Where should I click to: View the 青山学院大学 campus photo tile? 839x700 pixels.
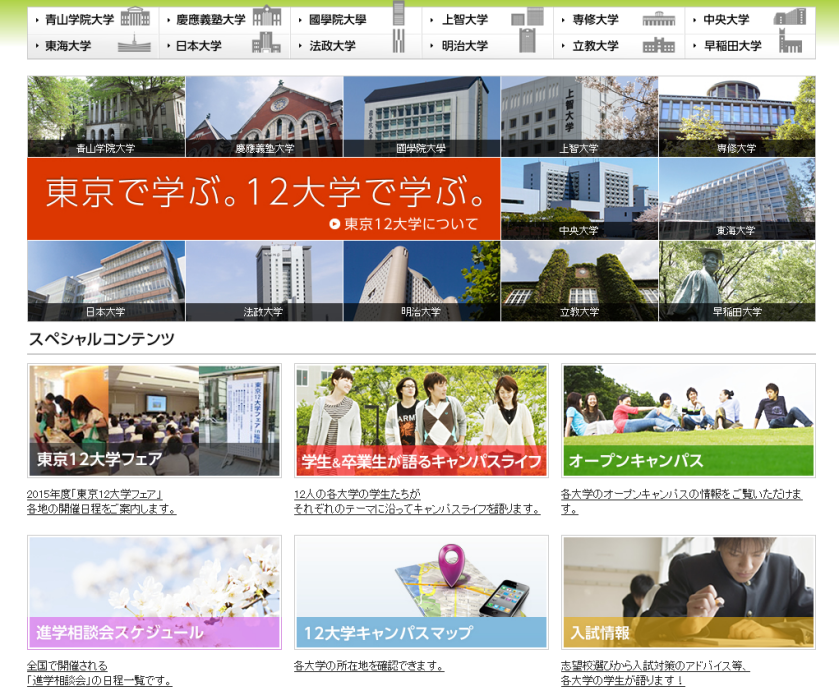[106, 116]
